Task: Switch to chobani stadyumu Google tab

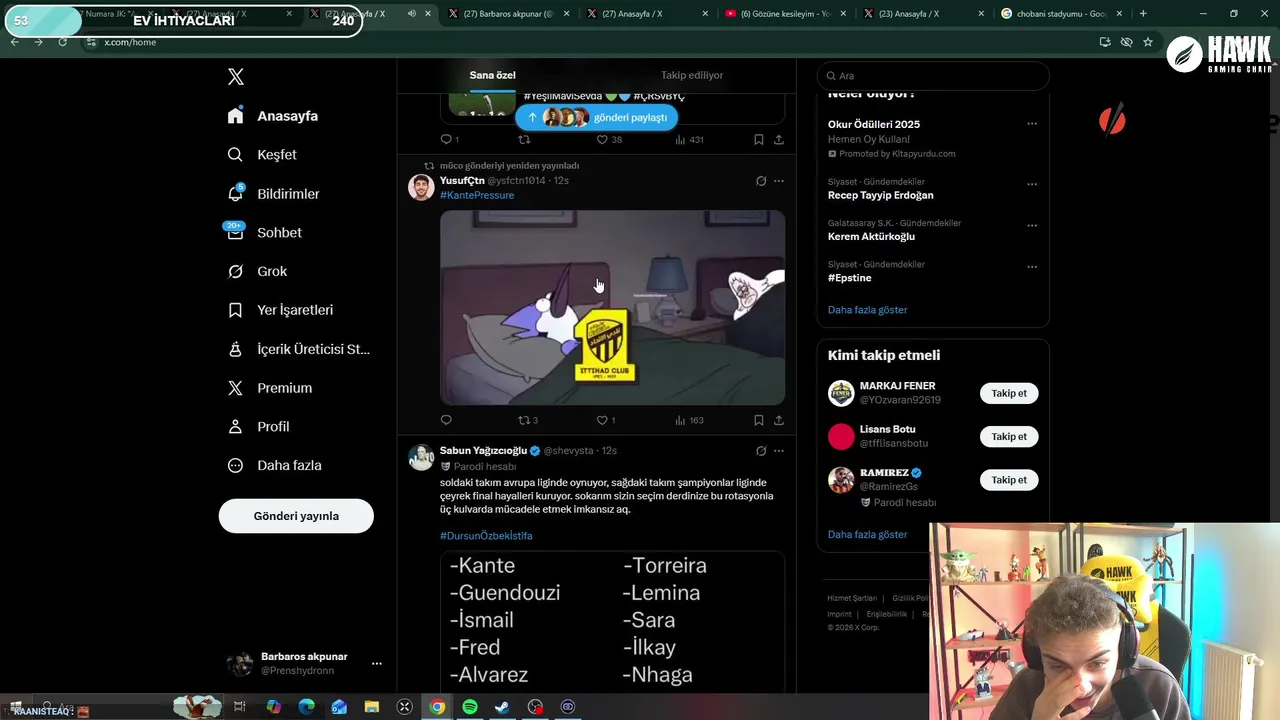Action: click(1060, 14)
